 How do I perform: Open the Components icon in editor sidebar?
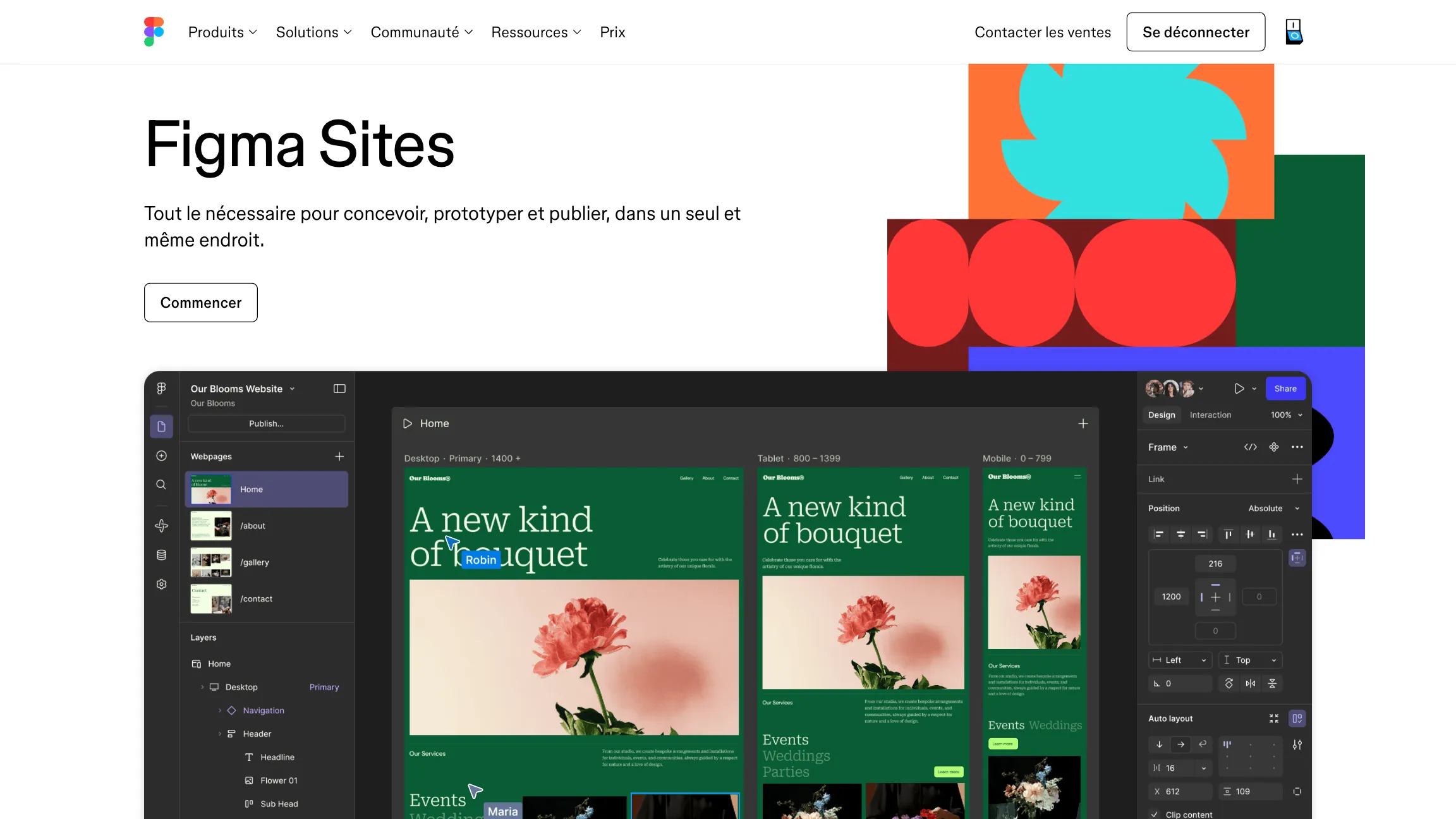point(162,526)
